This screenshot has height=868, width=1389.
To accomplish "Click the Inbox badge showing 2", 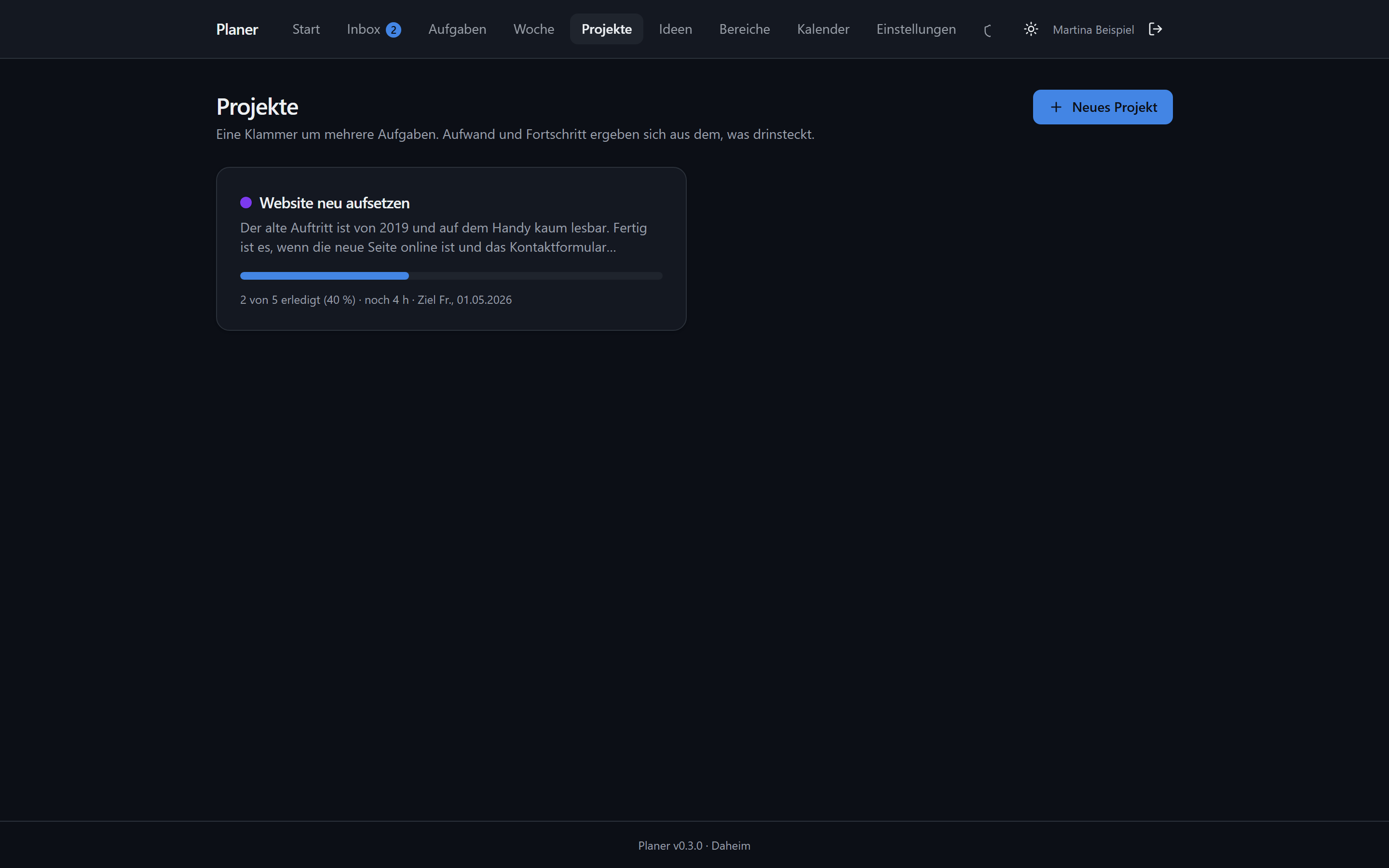I will pyautogui.click(x=393, y=30).
